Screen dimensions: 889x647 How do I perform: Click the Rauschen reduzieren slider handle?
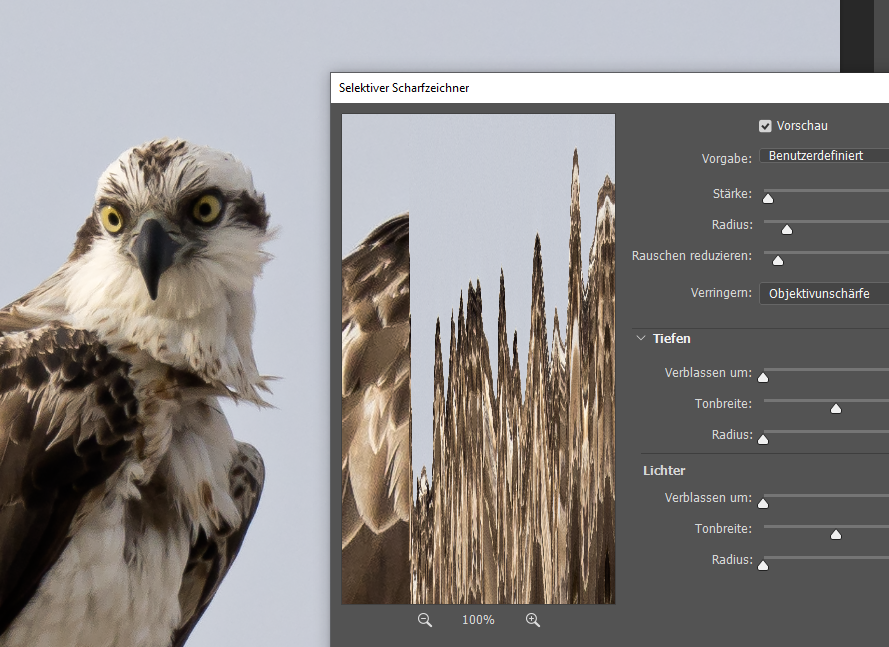coord(778,260)
